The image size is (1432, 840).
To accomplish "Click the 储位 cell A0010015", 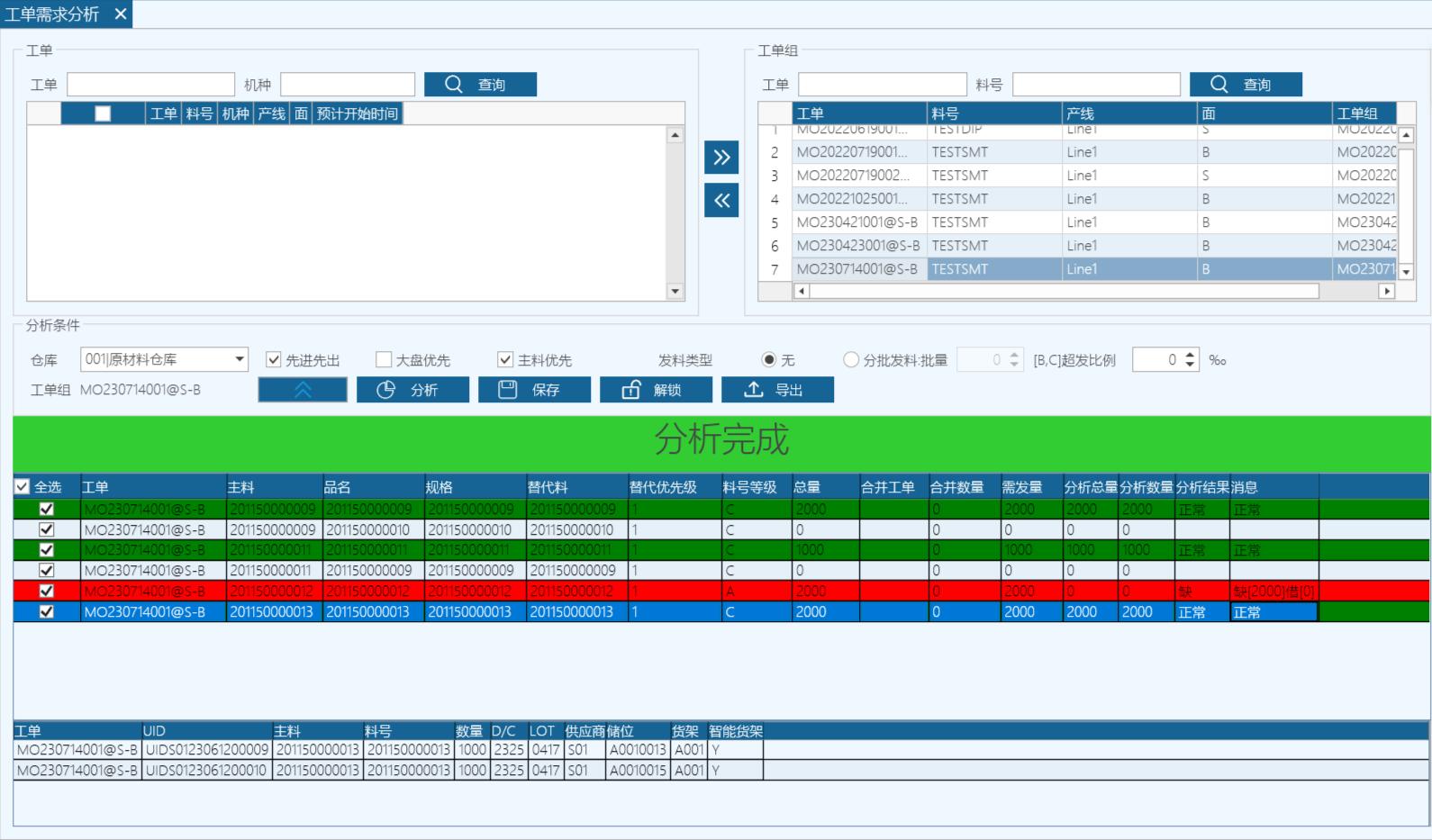I will [638, 771].
